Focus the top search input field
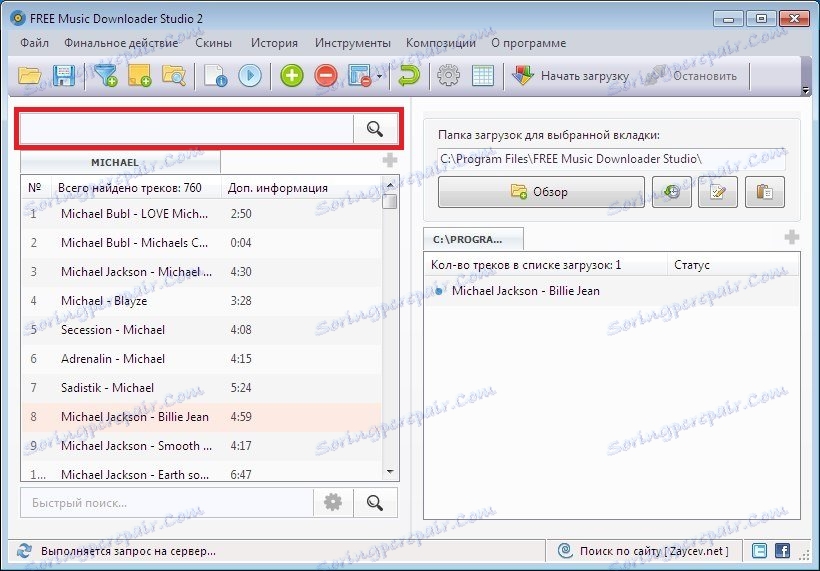Screen dimensions: 820x571 click(x=187, y=129)
